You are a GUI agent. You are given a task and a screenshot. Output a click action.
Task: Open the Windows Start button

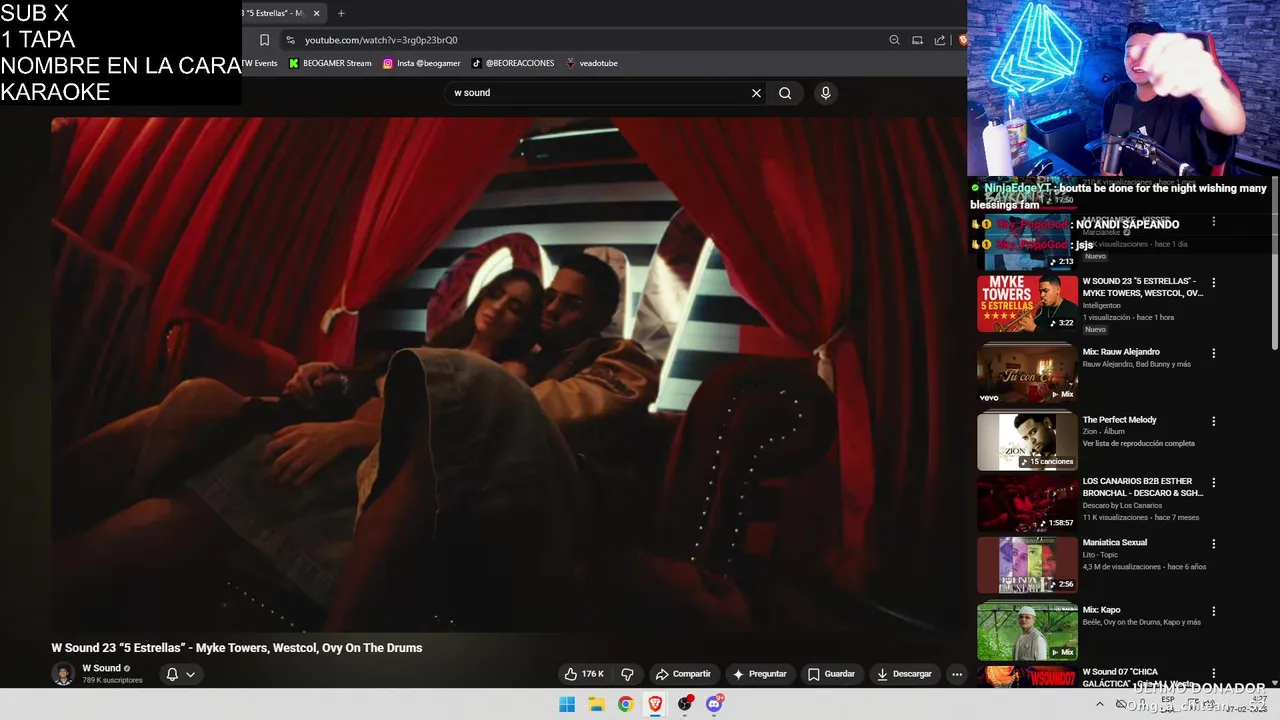pos(567,704)
